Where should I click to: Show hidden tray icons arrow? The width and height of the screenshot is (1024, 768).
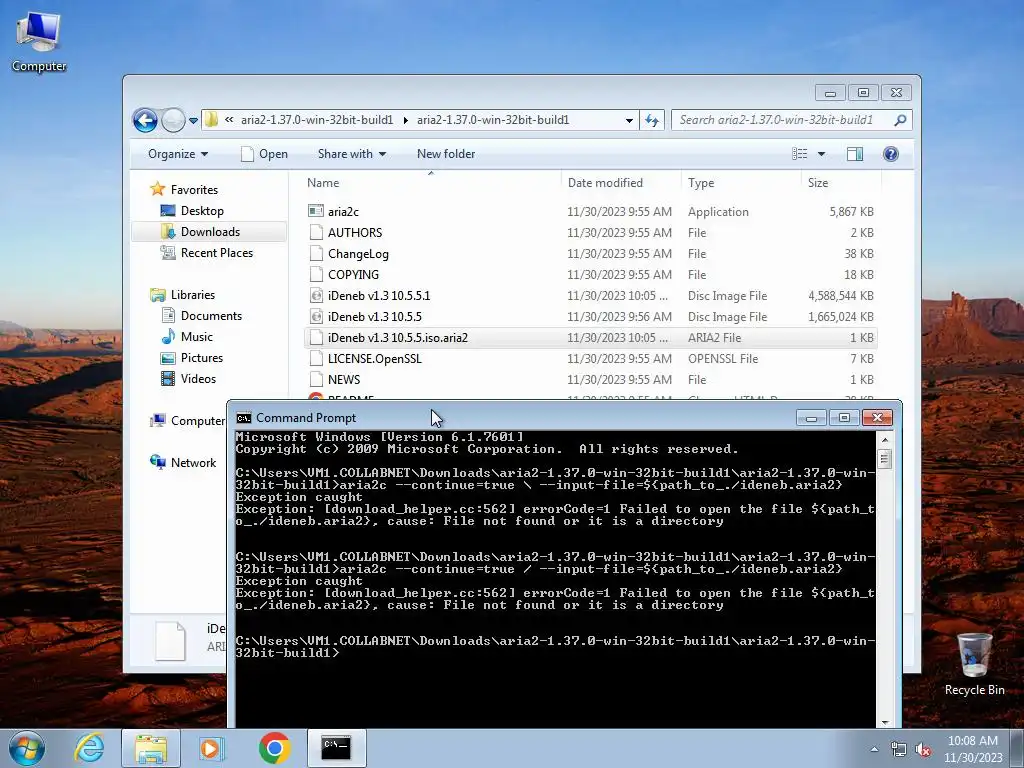coord(874,749)
